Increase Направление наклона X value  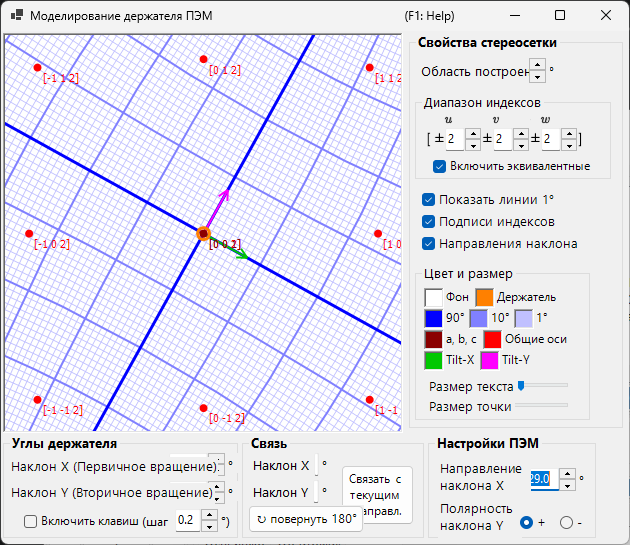point(567,474)
